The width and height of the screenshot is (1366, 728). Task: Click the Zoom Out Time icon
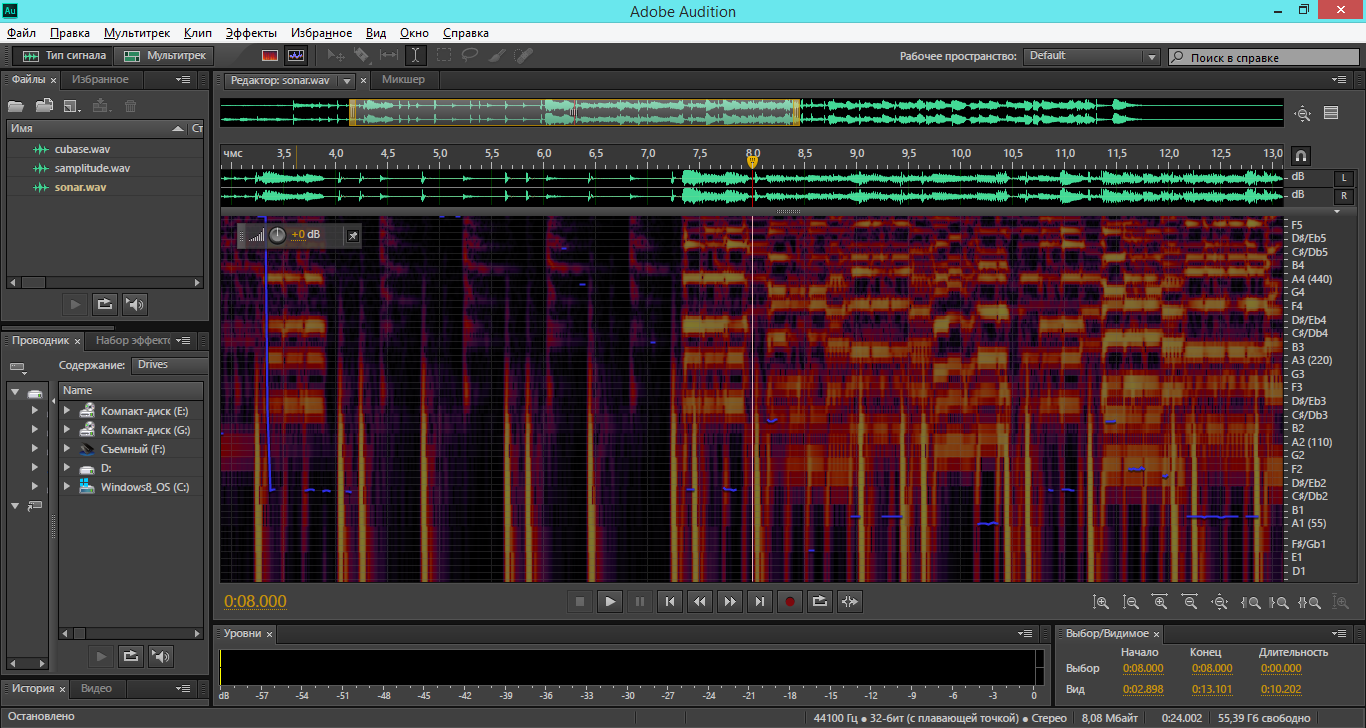[1190, 602]
